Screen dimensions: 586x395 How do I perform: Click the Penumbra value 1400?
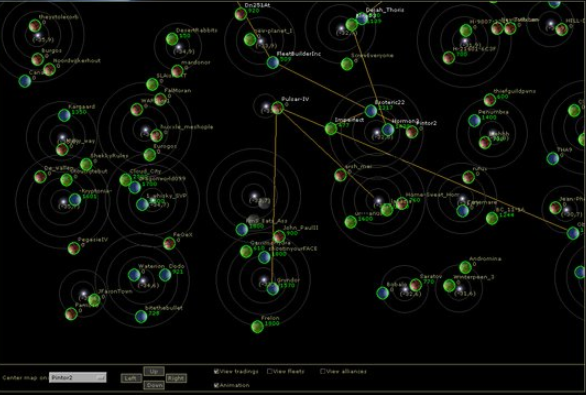489,117
